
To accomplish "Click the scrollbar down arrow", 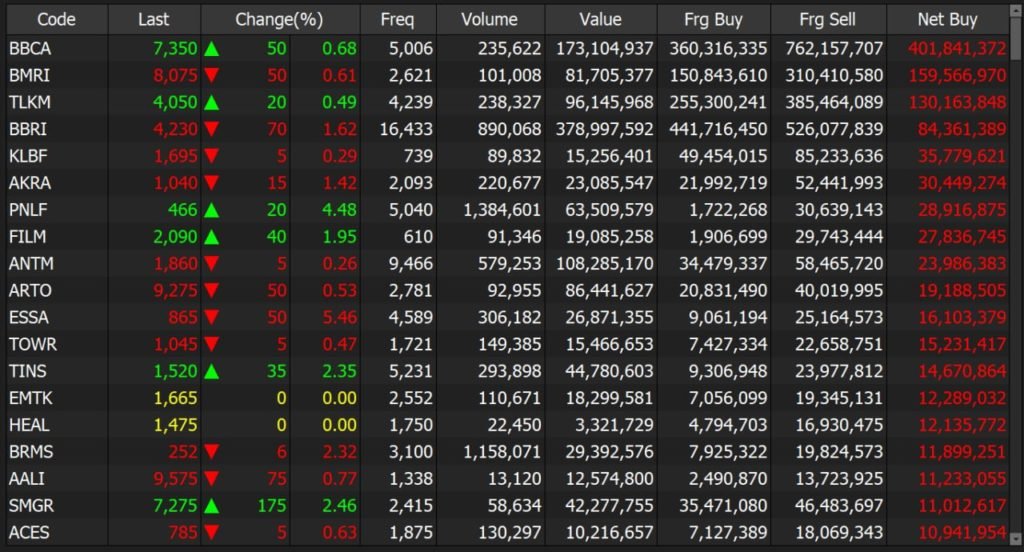I will (x=1016, y=539).
